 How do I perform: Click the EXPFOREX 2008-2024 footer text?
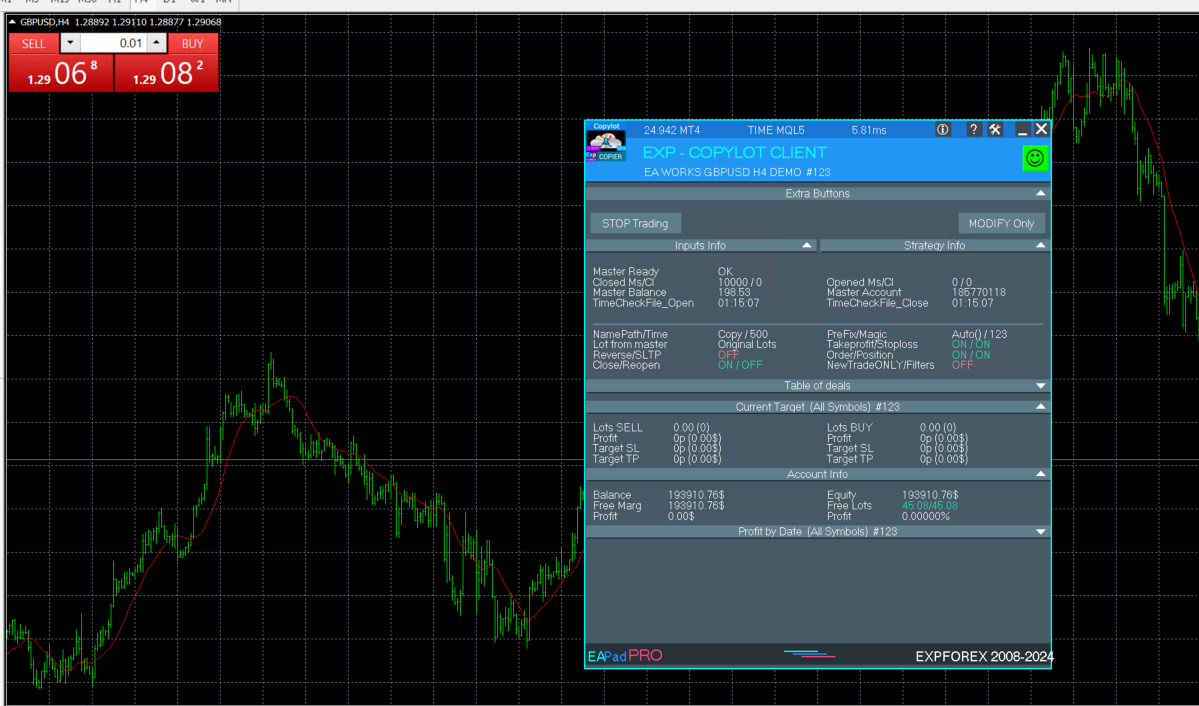point(984,656)
